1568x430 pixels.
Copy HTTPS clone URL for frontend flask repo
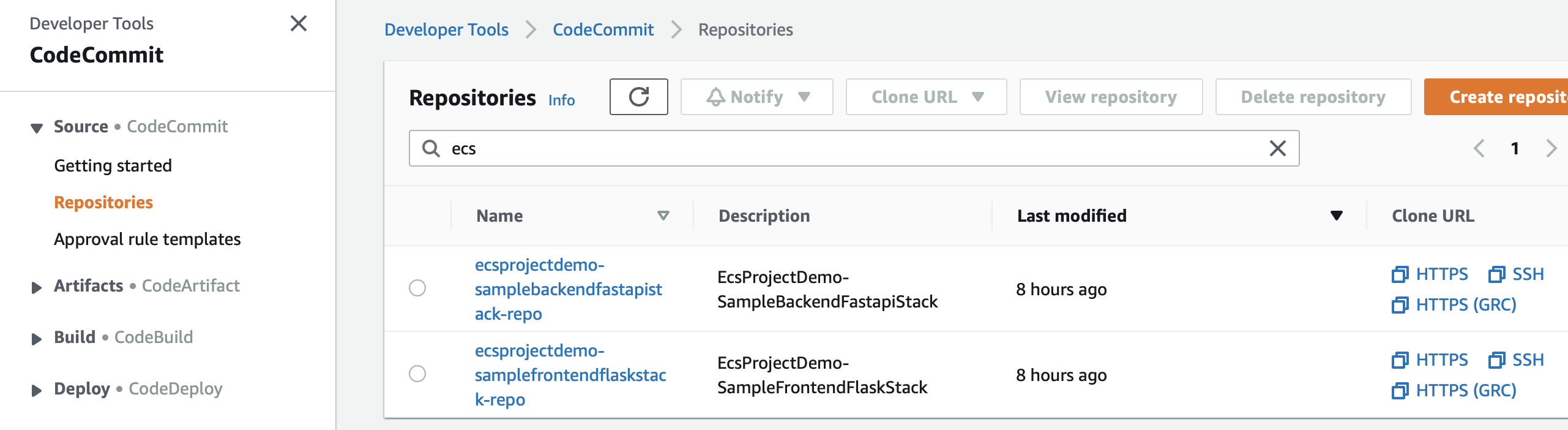tap(1430, 360)
